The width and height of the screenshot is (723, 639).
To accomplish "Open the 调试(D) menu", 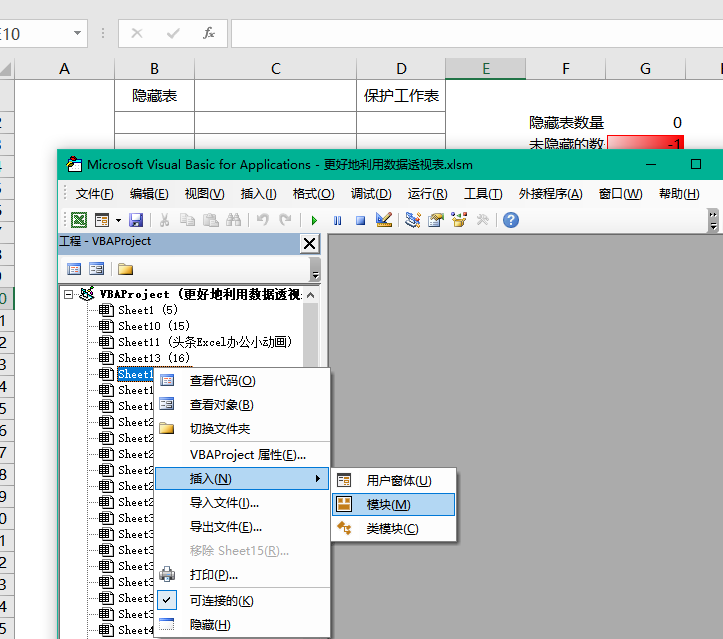I will 371,194.
